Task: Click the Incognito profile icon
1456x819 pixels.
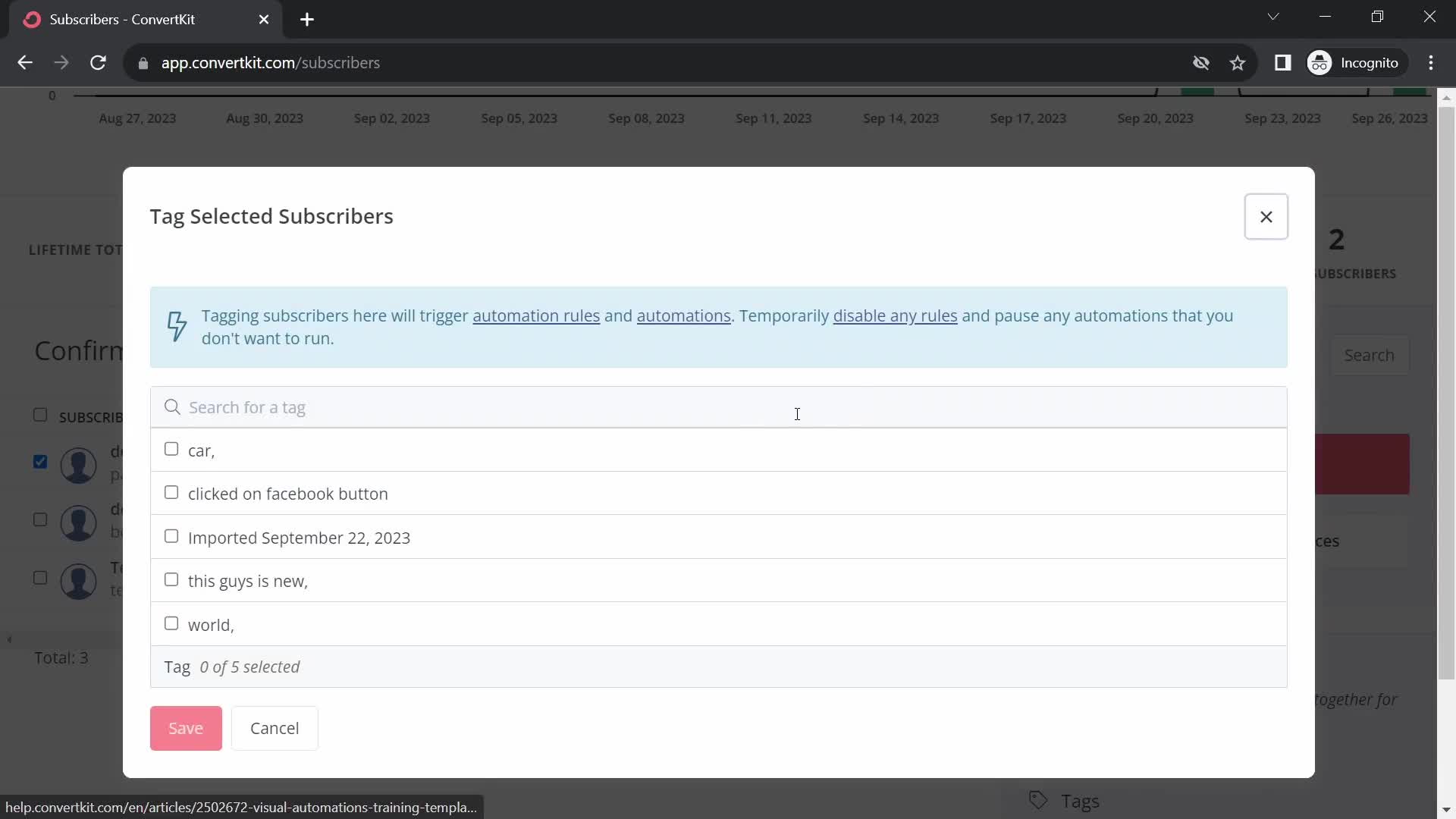Action: pyautogui.click(x=1319, y=63)
